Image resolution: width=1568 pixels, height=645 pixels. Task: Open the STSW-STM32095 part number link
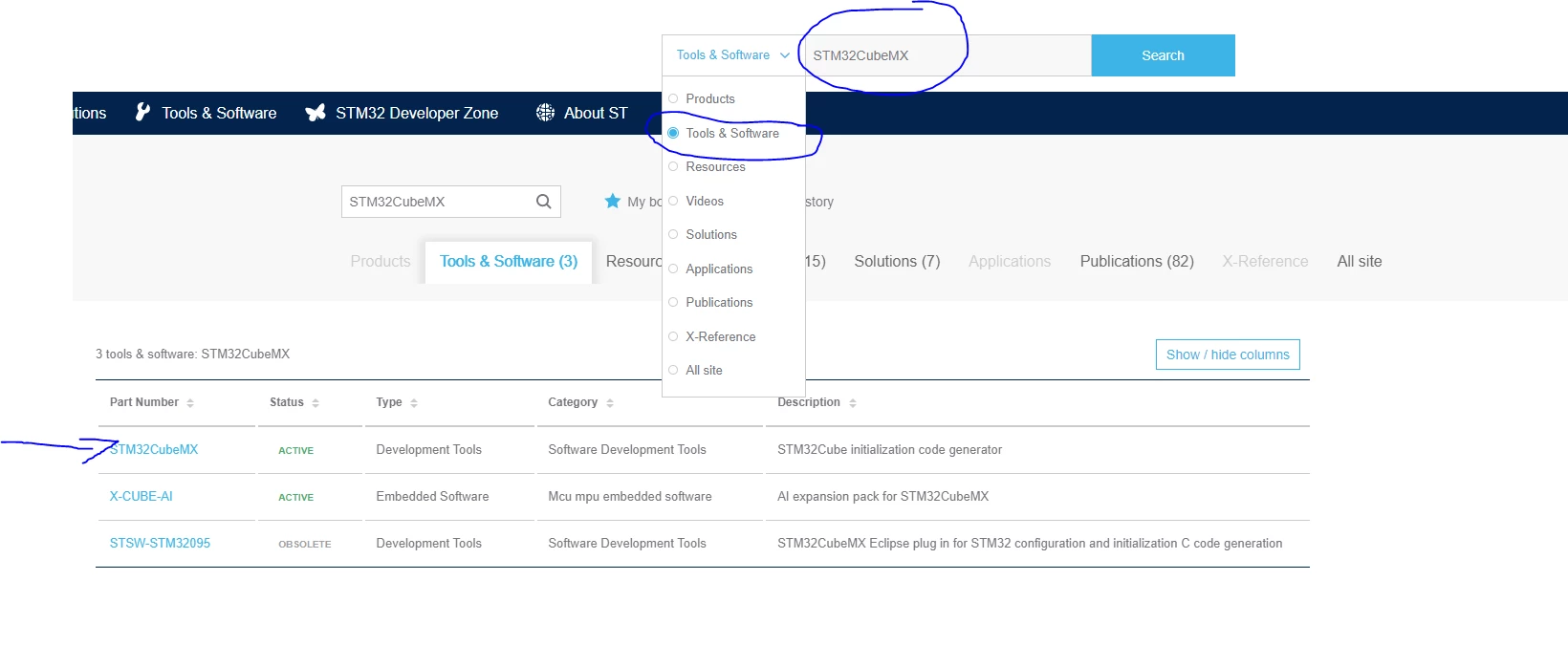(160, 543)
